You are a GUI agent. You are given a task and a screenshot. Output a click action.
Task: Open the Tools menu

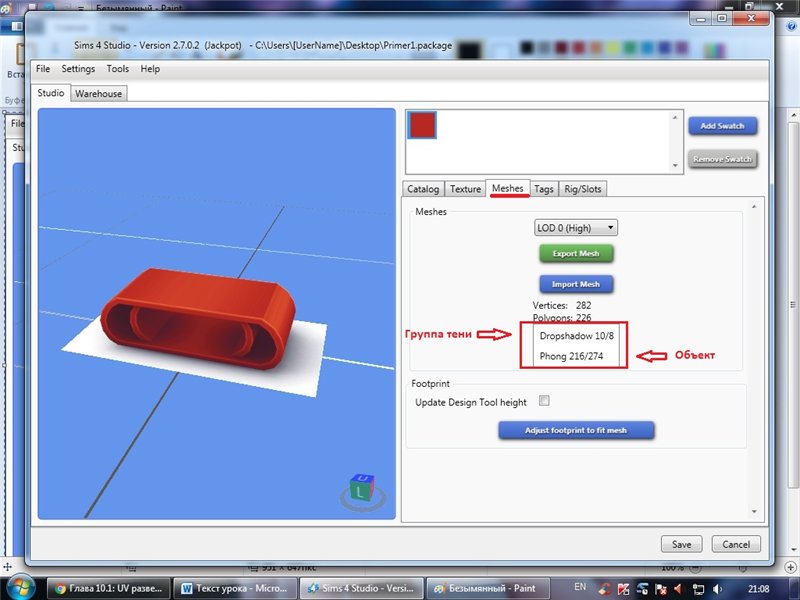click(x=118, y=69)
